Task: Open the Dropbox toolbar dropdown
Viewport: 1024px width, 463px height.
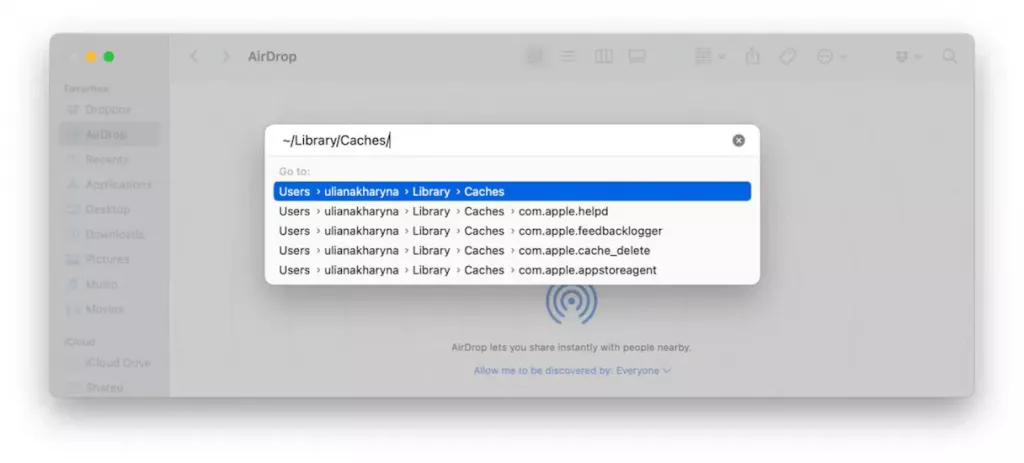Action: pyautogui.click(x=908, y=57)
